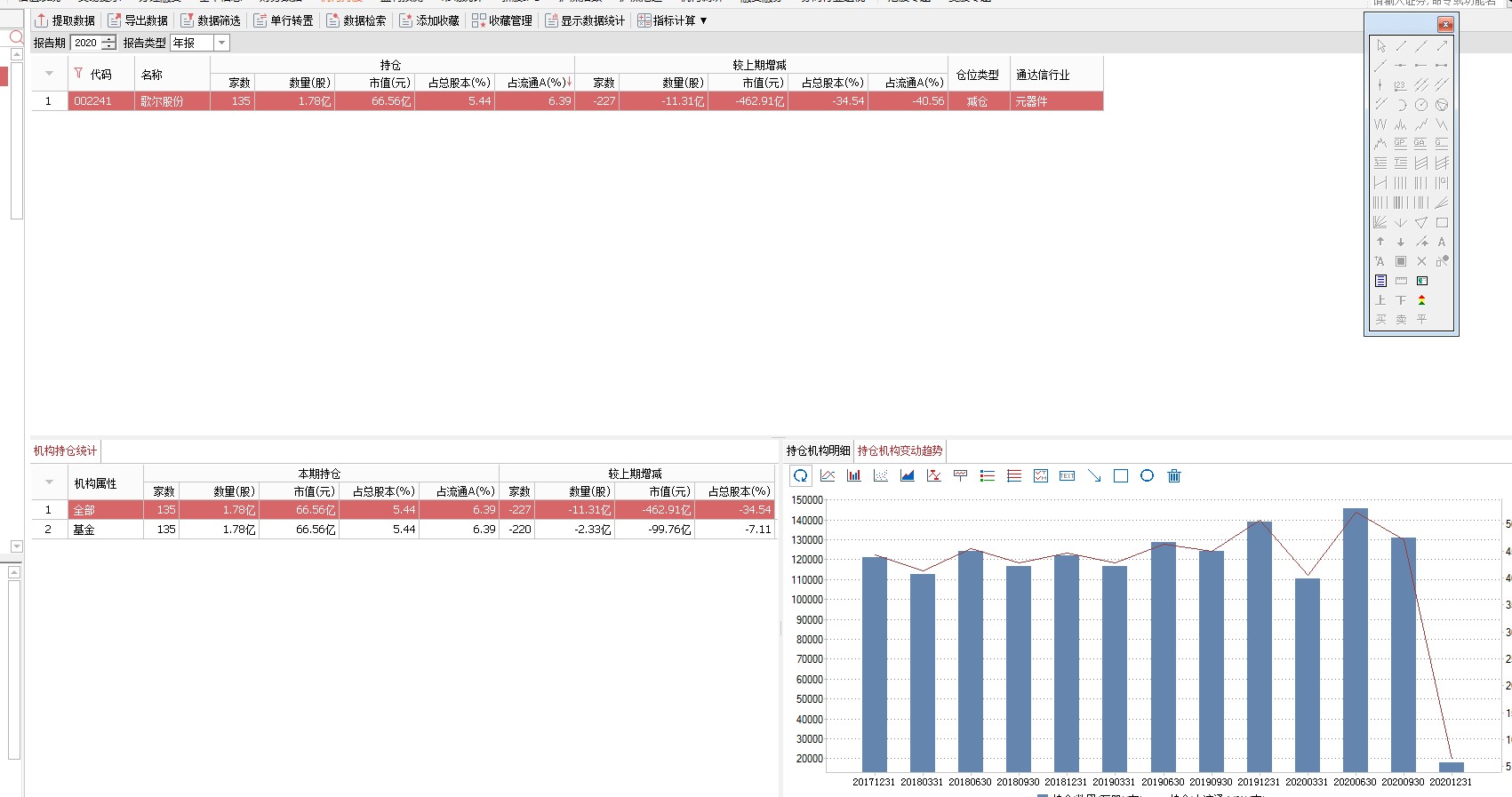Select the circle shape icon in chart toolbar
The width and height of the screenshot is (1512, 797).
pyautogui.click(x=1148, y=476)
